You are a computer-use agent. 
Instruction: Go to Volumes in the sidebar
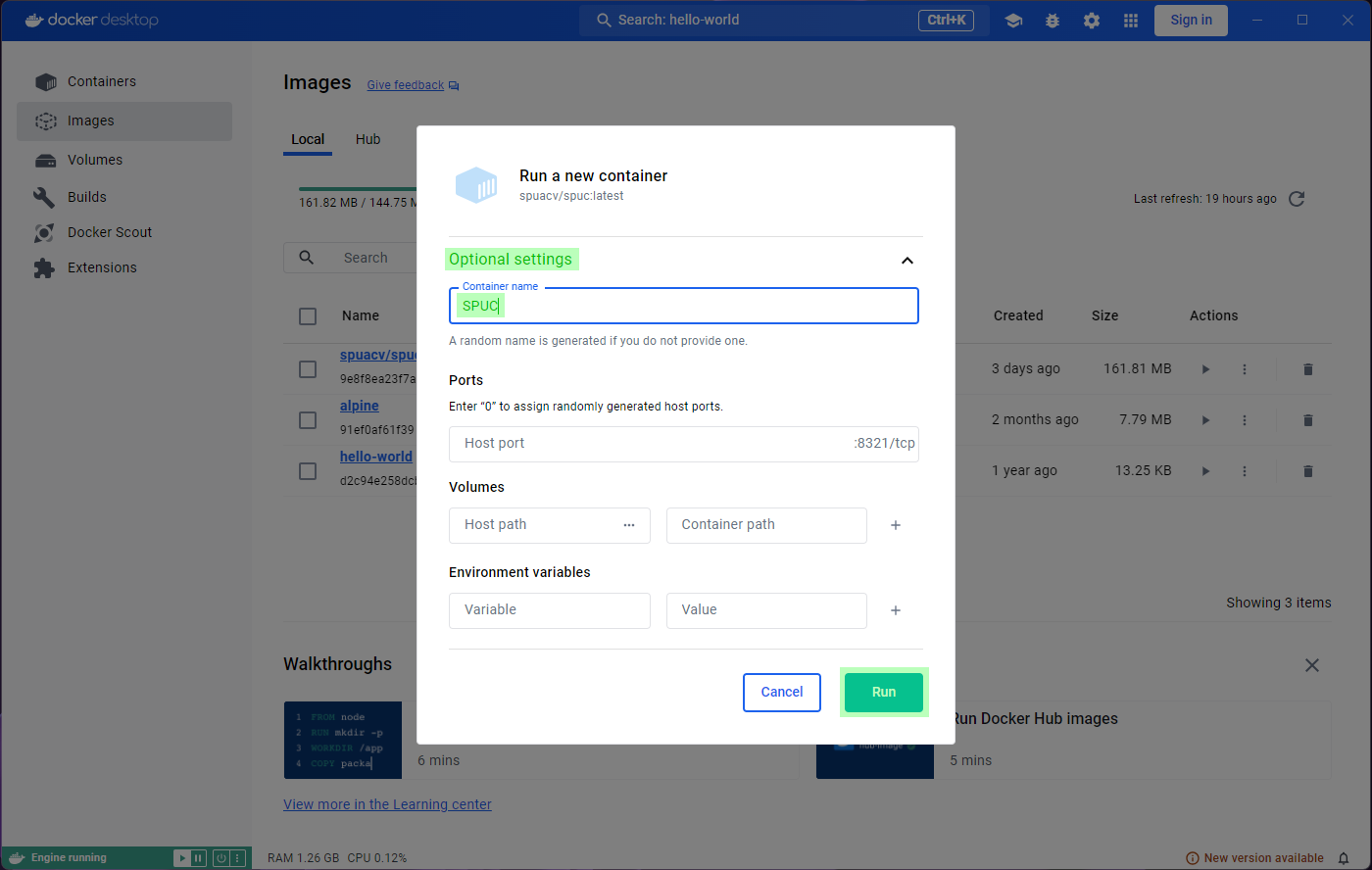click(x=124, y=160)
